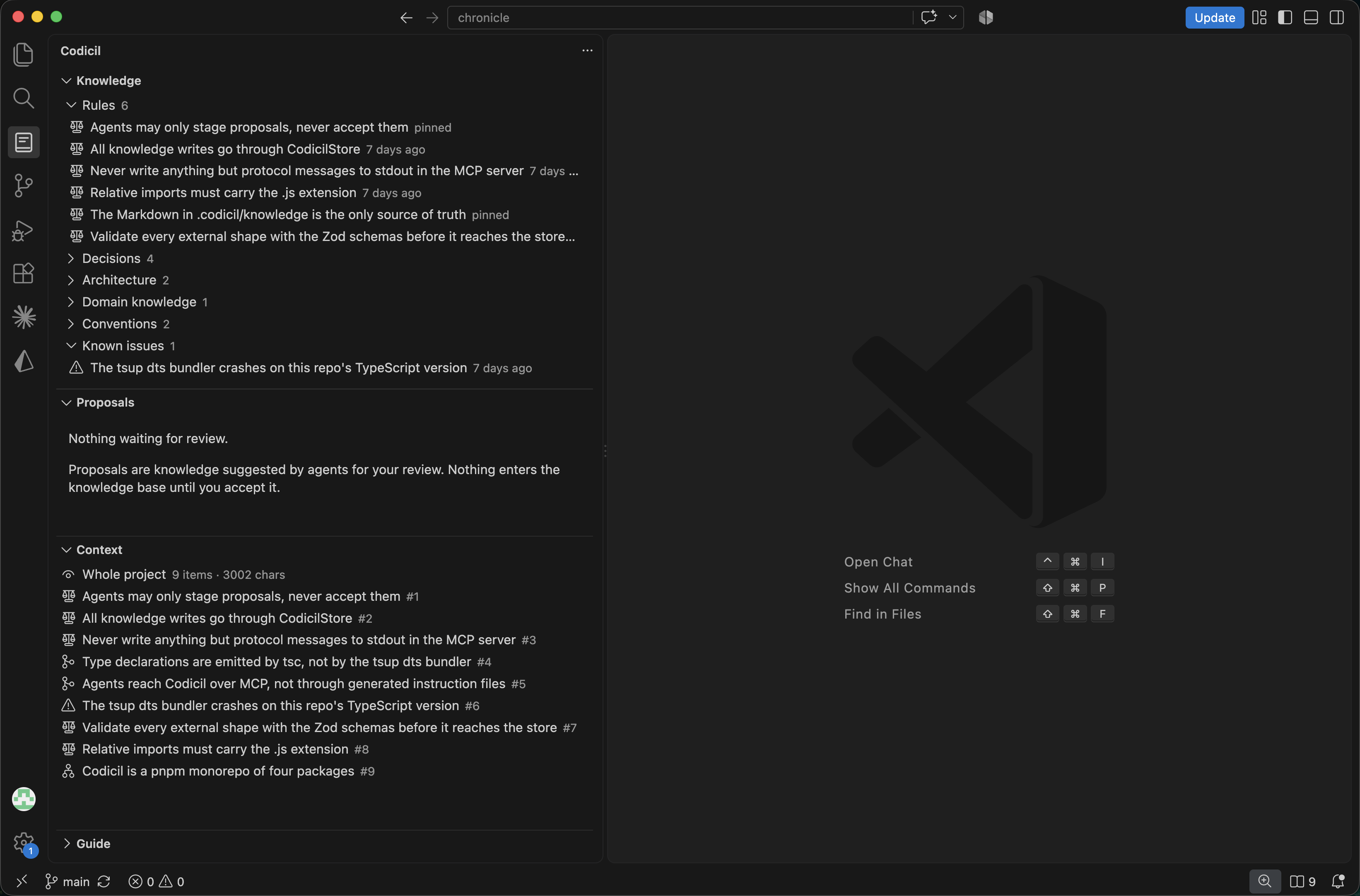Viewport: 1360px width, 896px height.
Task: Open the asterisk-shaped extension view icon
Action: pos(24,317)
